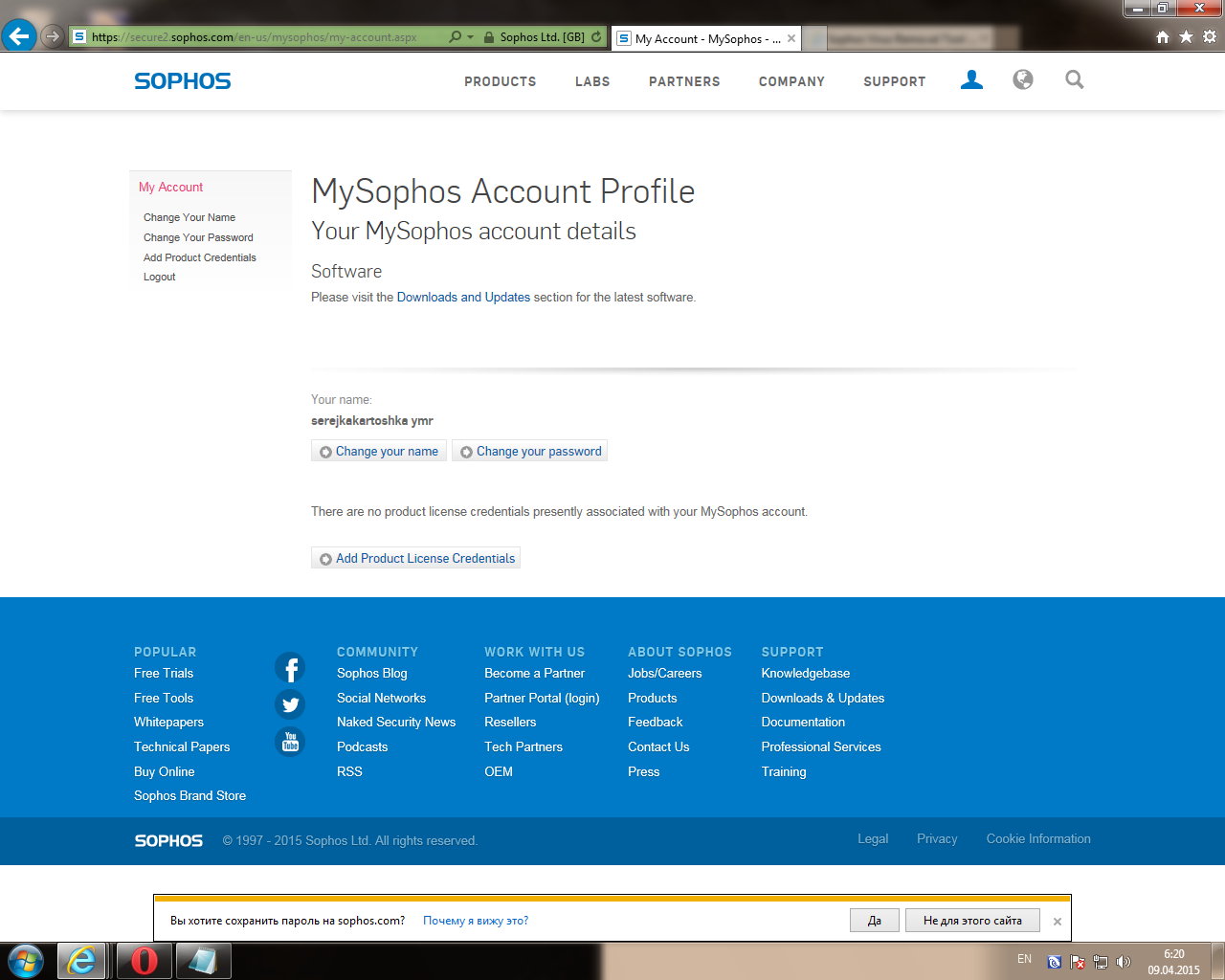Open the Windows Start button
The image size is (1225, 980).
coord(26,961)
